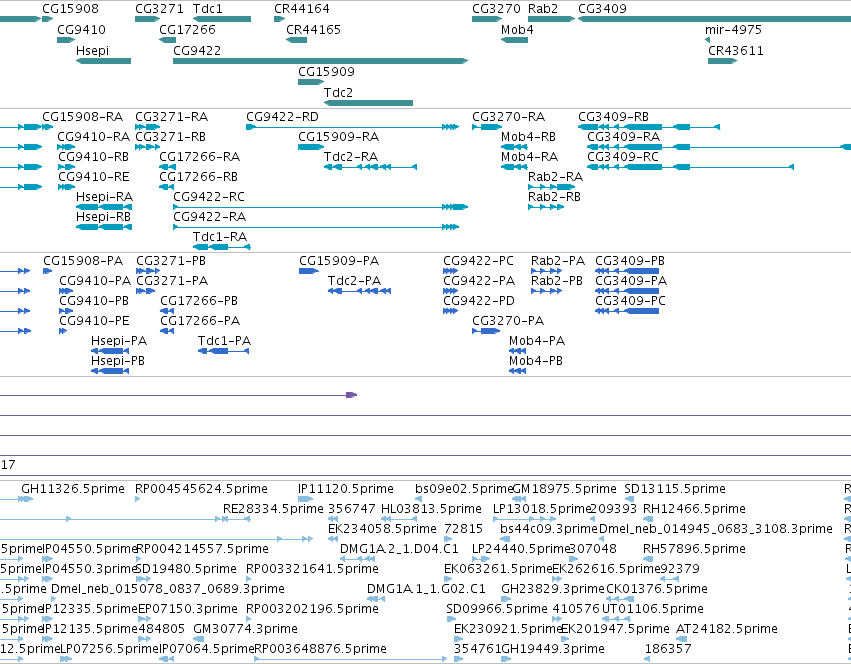Click the purple arrow-ended feature line
This screenshot has height=664, width=851.
coord(179,395)
